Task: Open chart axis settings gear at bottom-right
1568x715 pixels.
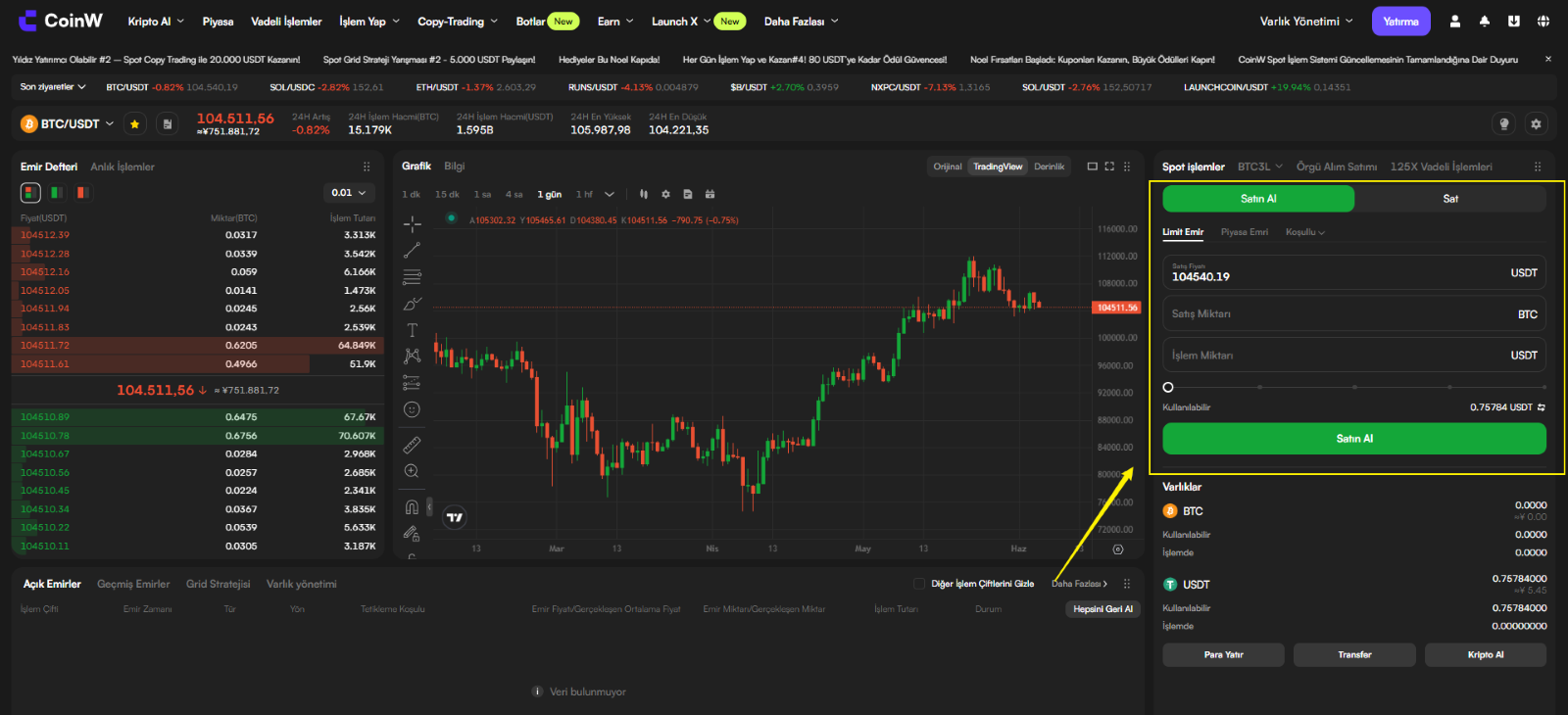Action: coord(1118,549)
